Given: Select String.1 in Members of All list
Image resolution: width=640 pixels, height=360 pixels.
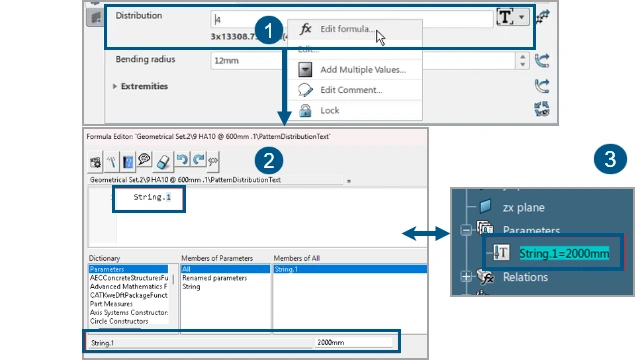Looking at the screenshot, I should coord(350,269).
